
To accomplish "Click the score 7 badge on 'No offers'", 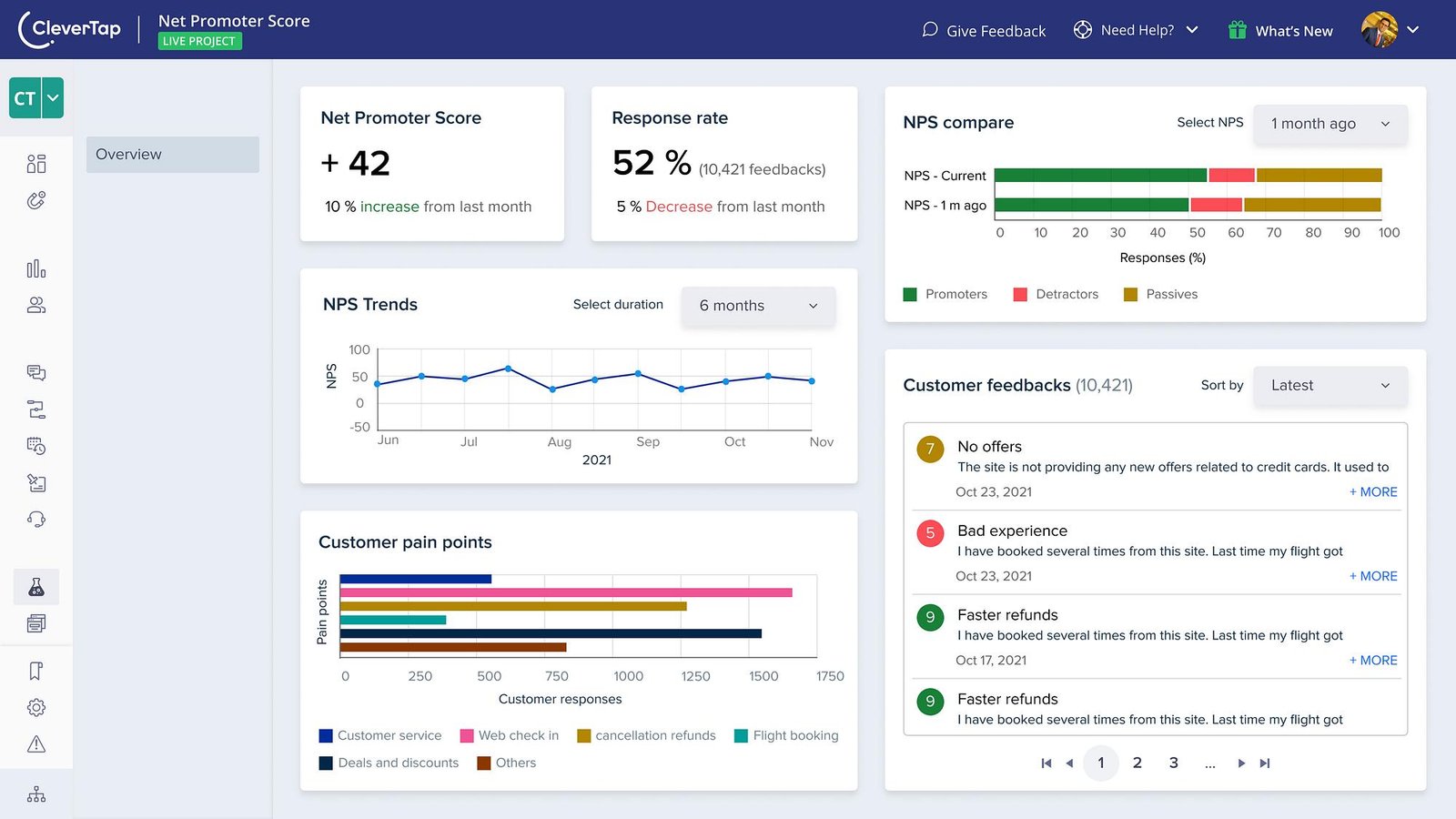I will 930,449.
